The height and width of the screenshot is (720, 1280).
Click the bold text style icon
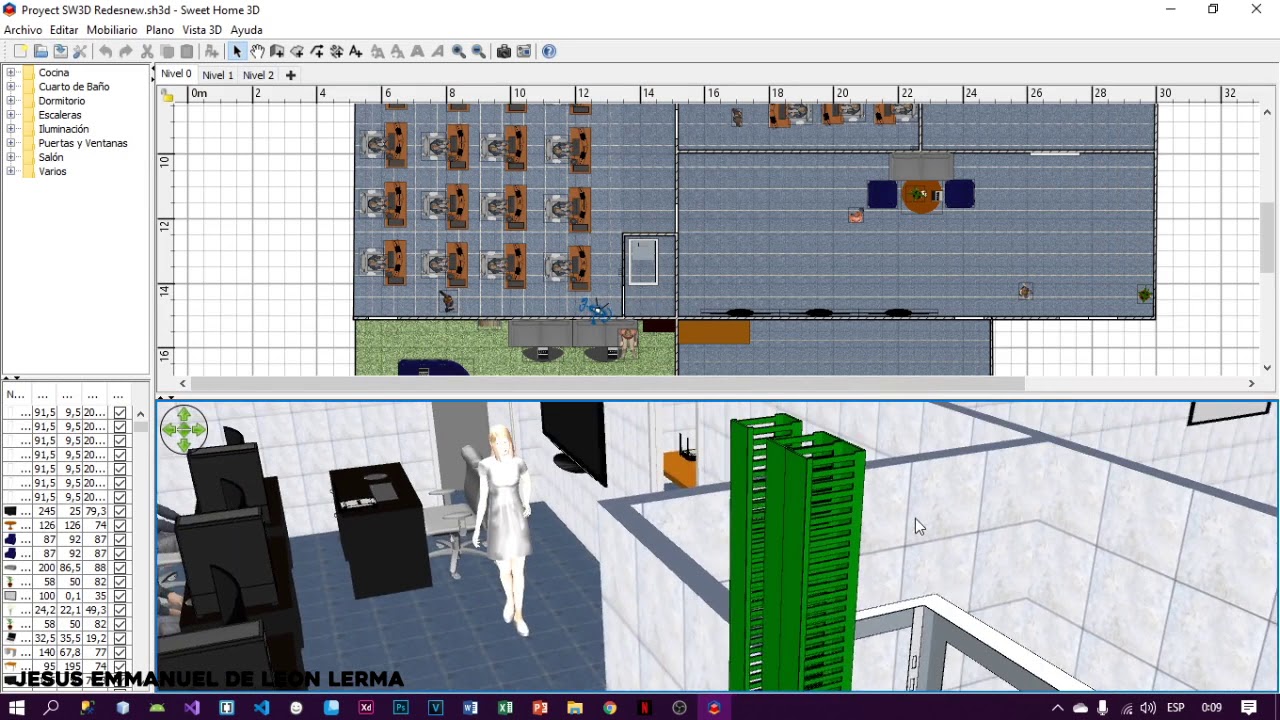pos(417,51)
